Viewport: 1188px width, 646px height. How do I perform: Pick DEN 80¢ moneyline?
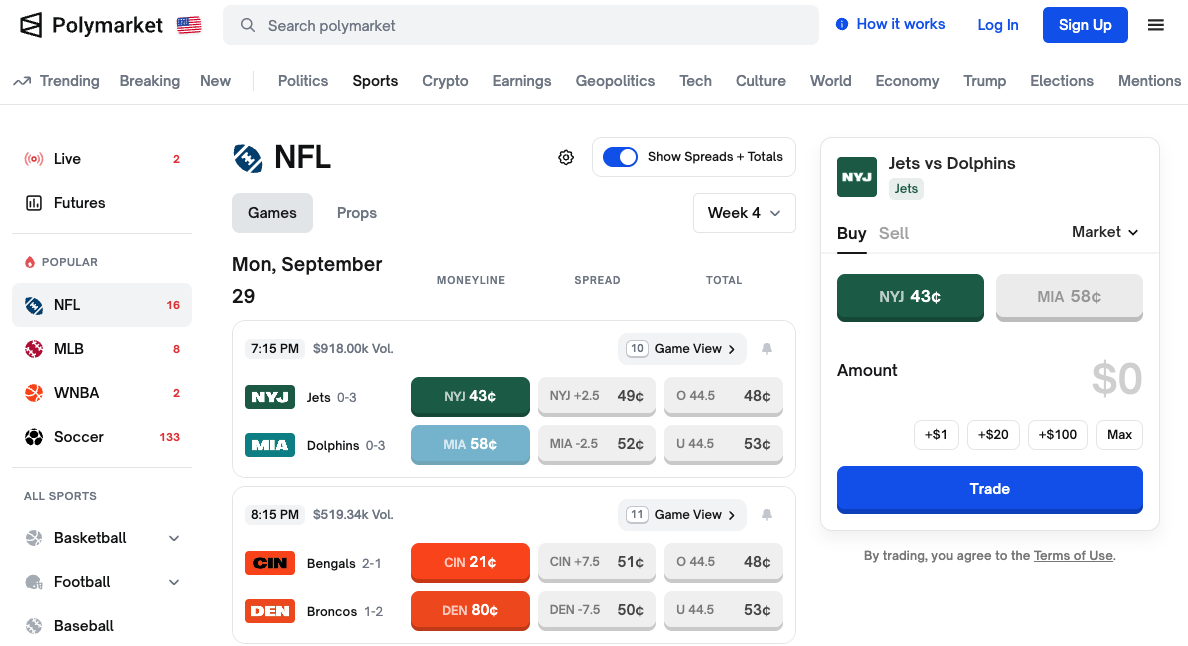(x=470, y=610)
